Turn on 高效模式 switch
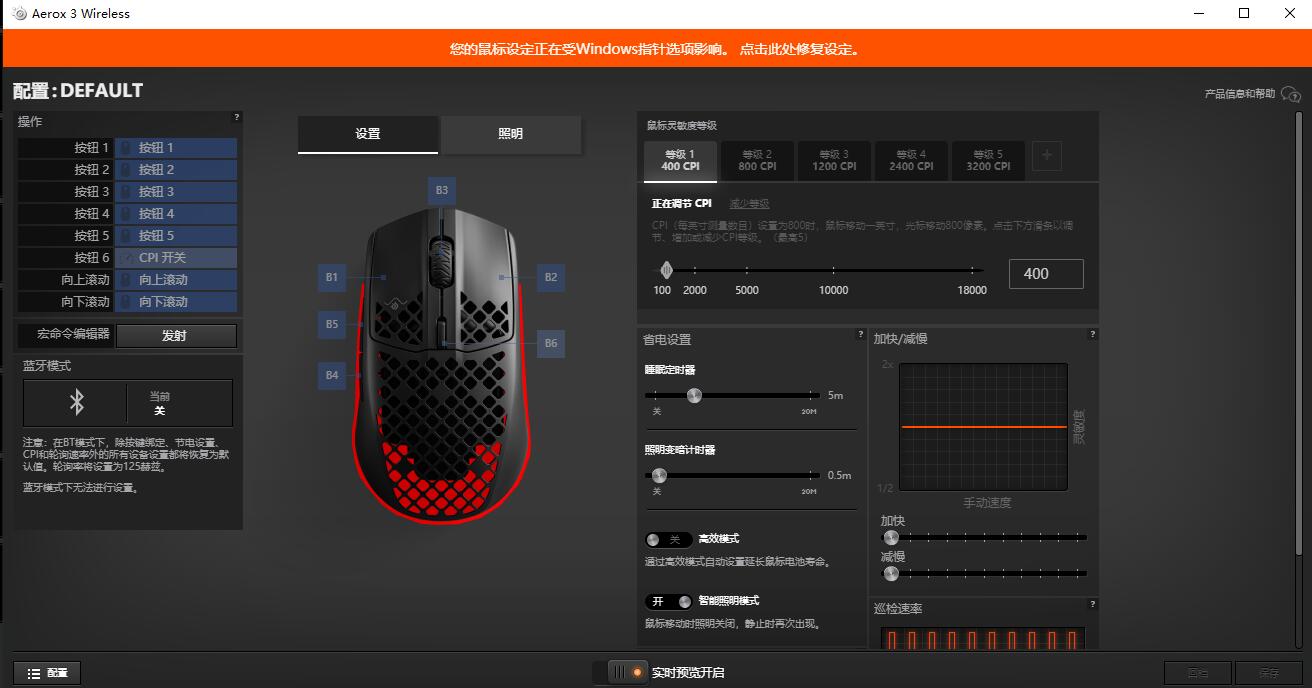The height and width of the screenshot is (688, 1312). (x=668, y=539)
